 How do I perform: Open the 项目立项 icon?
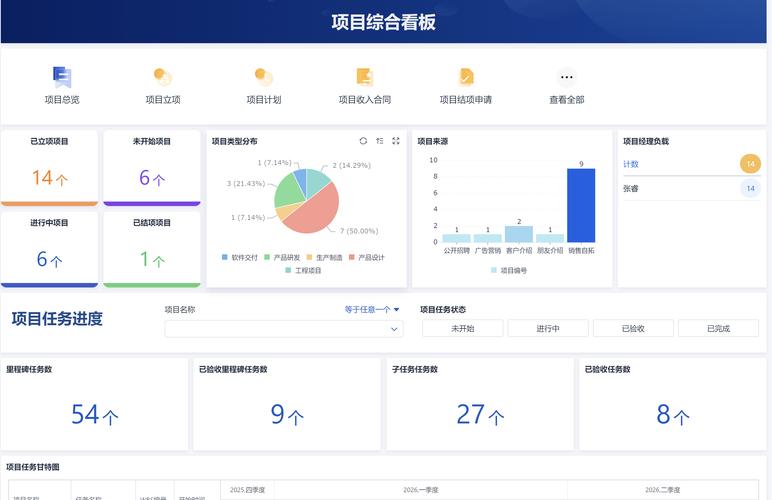(x=162, y=77)
